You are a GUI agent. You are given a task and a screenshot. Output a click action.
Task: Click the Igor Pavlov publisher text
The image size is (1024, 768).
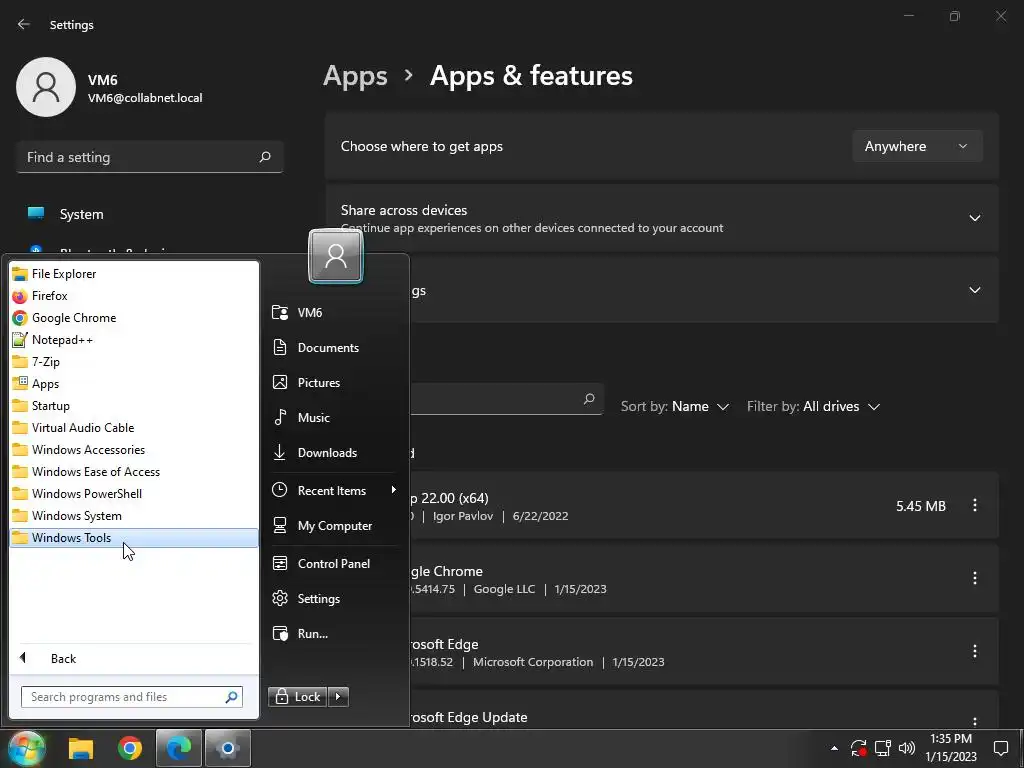[x=463, y=516]
